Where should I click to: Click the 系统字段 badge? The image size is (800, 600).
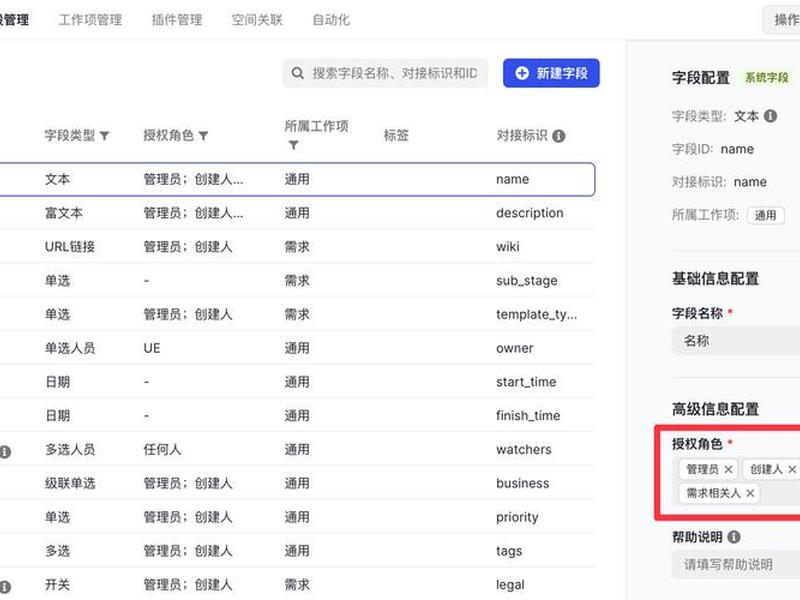767,78
